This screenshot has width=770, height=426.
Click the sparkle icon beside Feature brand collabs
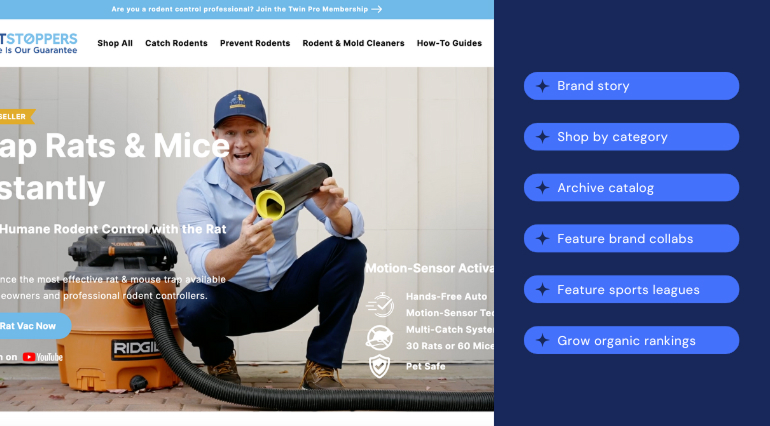click(542, 239)
